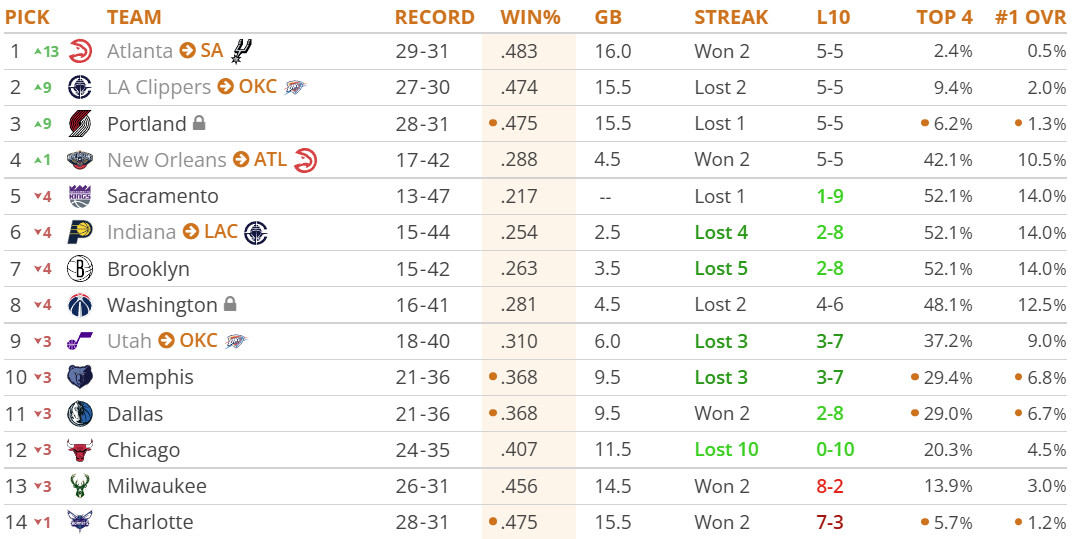Screen dimensions: 1074x539
Task: Sort by the STREAK column header
Action: (731, 17)
